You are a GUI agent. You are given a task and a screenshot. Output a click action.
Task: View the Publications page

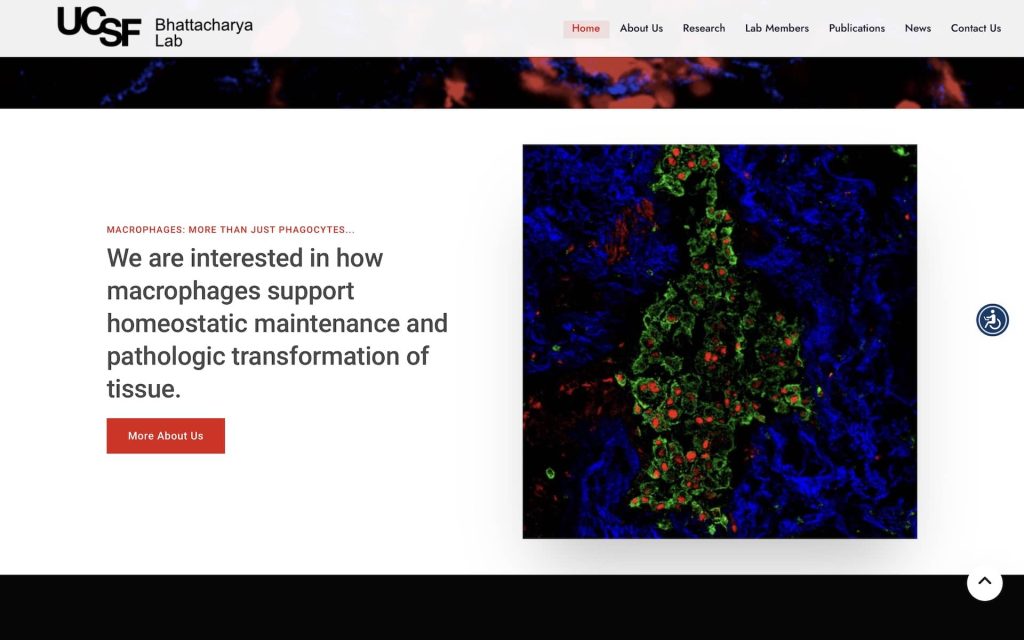coord(856,29)
